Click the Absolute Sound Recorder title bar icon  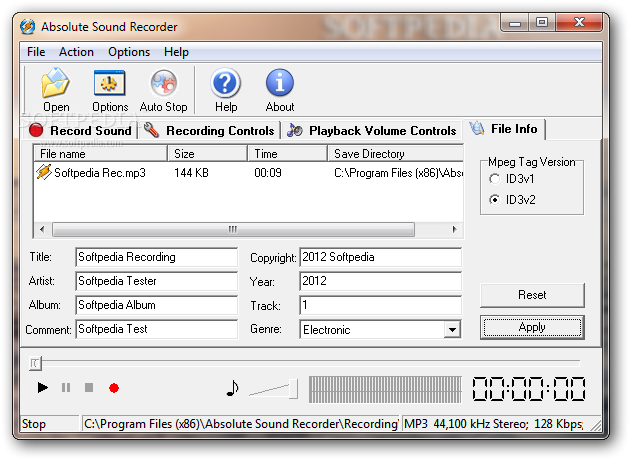[x=27, y=27]
